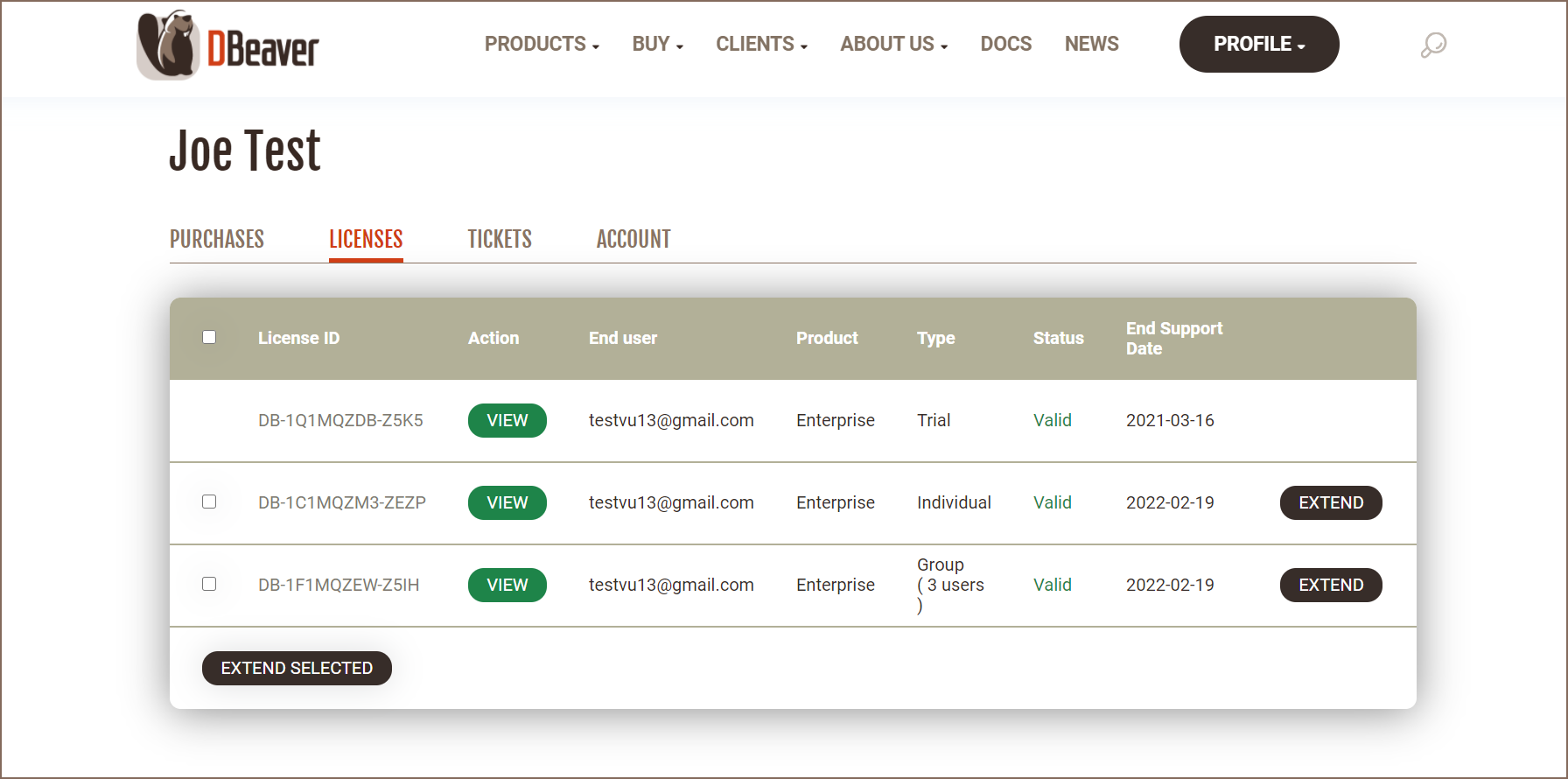View the Individual license details
Image resolution: width=1568 pixels, height=779 pixels.
tap(507, 502)
